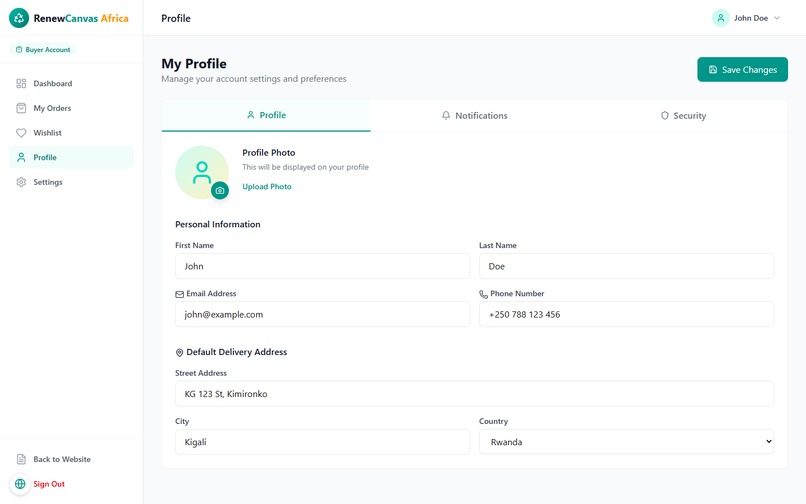806x504 pixels.
Task: Click the Buyer Account badge
Action: [43, 50]
